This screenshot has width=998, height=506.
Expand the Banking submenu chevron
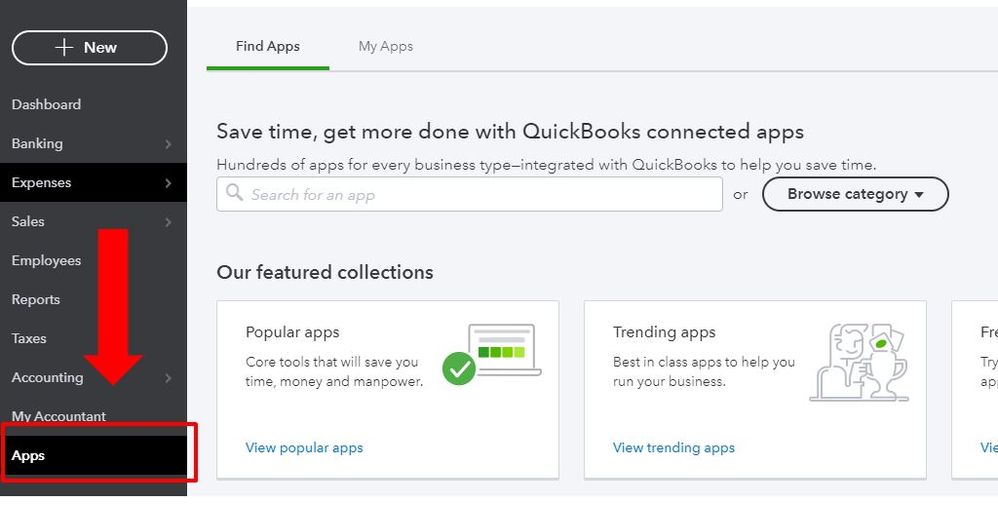(168, 144)
